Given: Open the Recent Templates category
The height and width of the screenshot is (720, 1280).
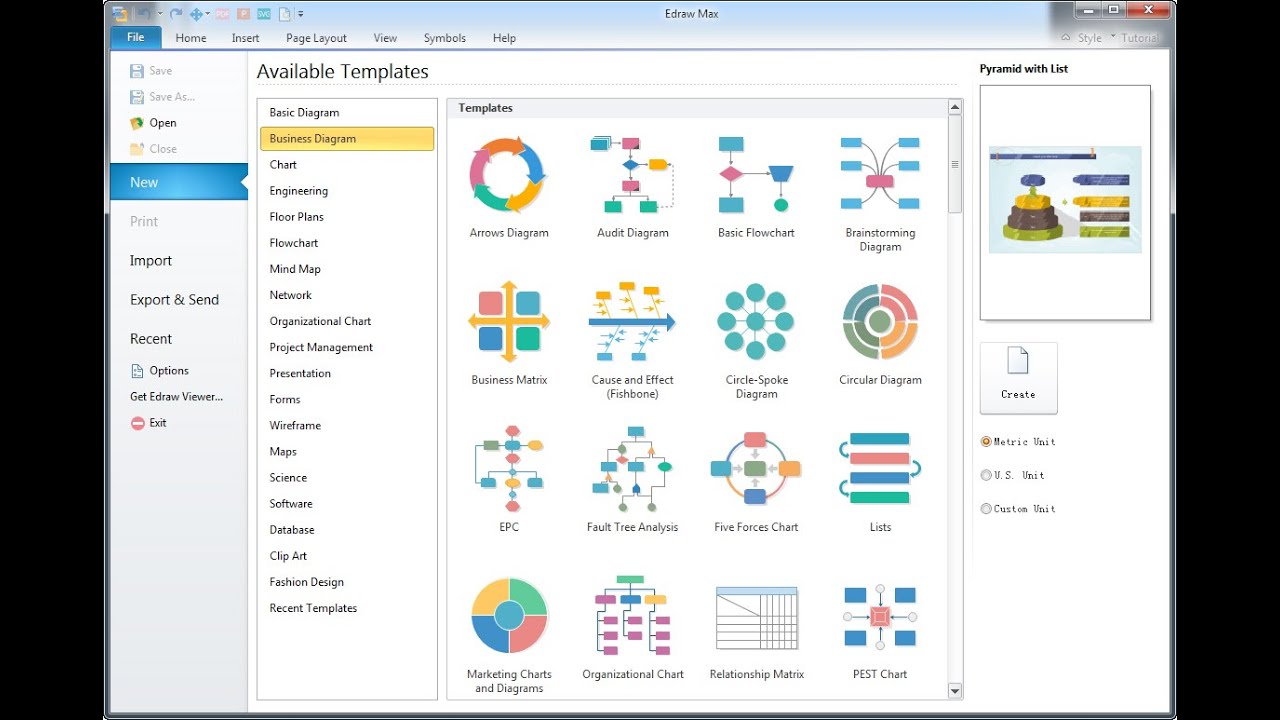Looking at the screenshot, I should [x=313, y=608].
